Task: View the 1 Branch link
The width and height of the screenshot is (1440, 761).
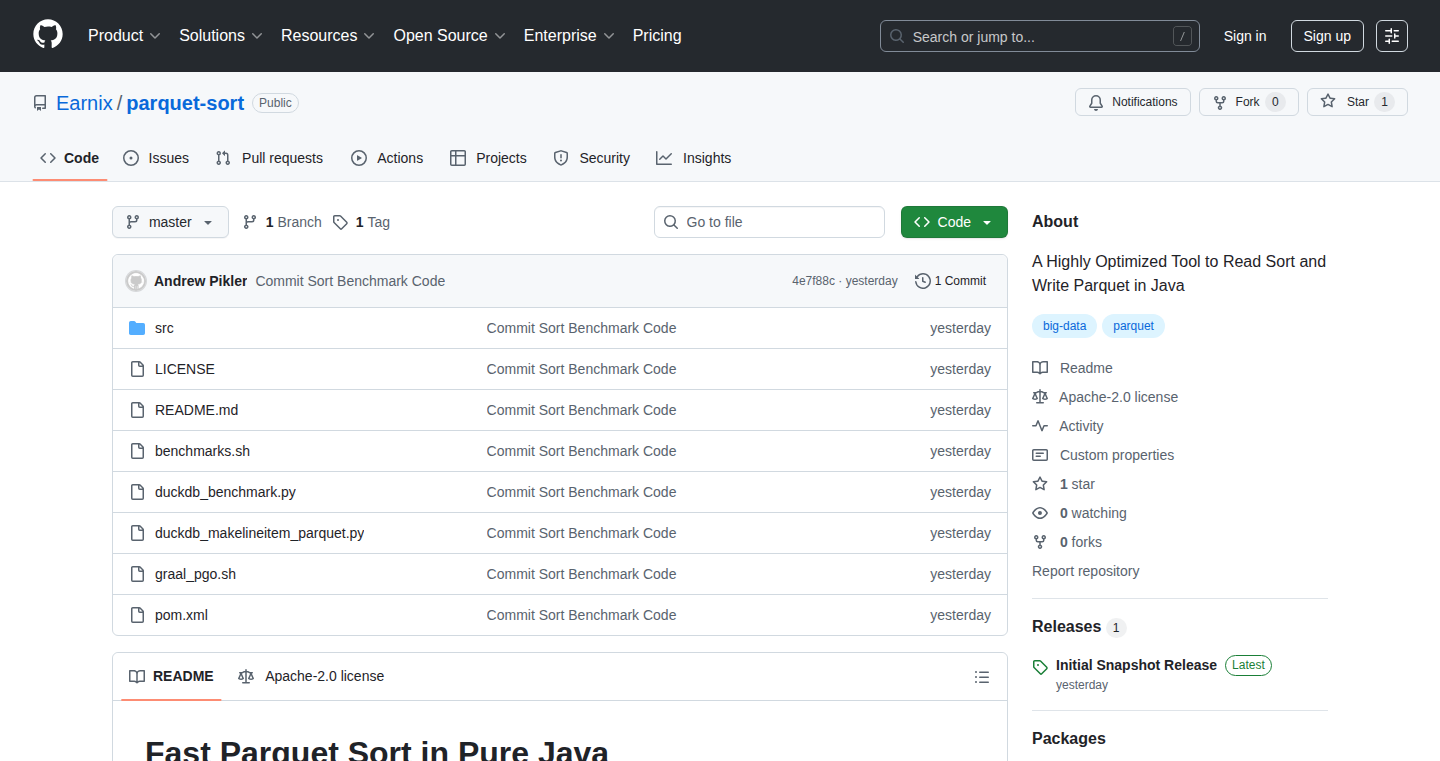Action: [282, 222]
